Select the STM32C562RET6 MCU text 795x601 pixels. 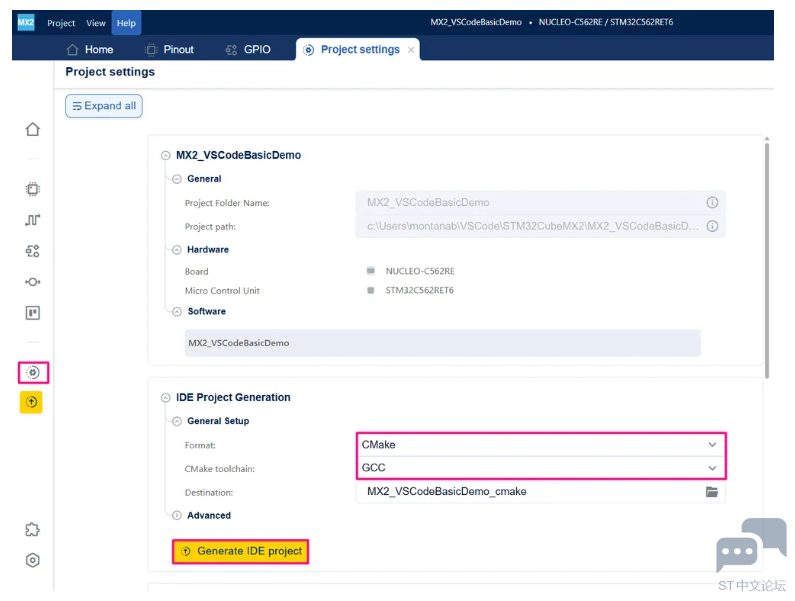click(419, 290)
